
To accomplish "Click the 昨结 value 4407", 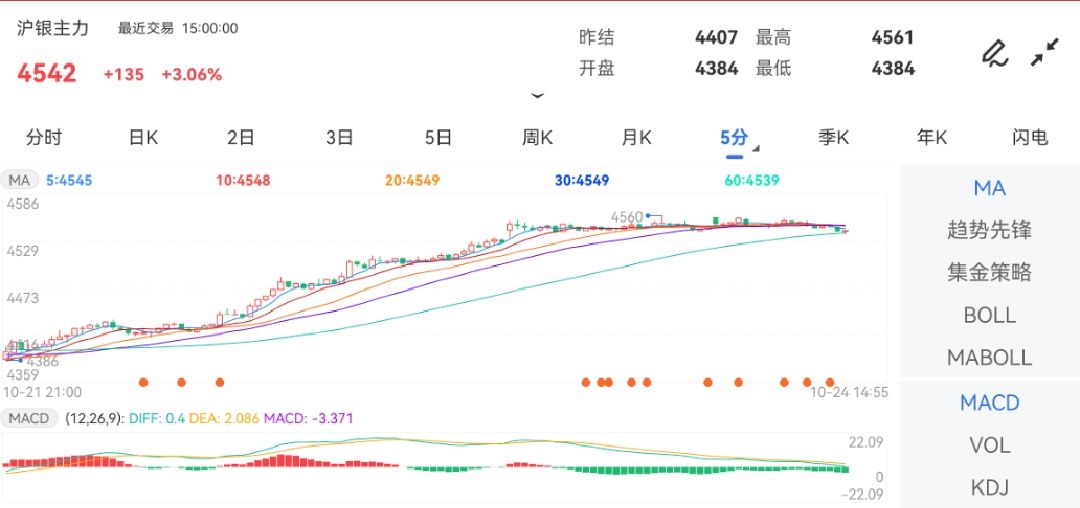I will click(x=716, y=37).
